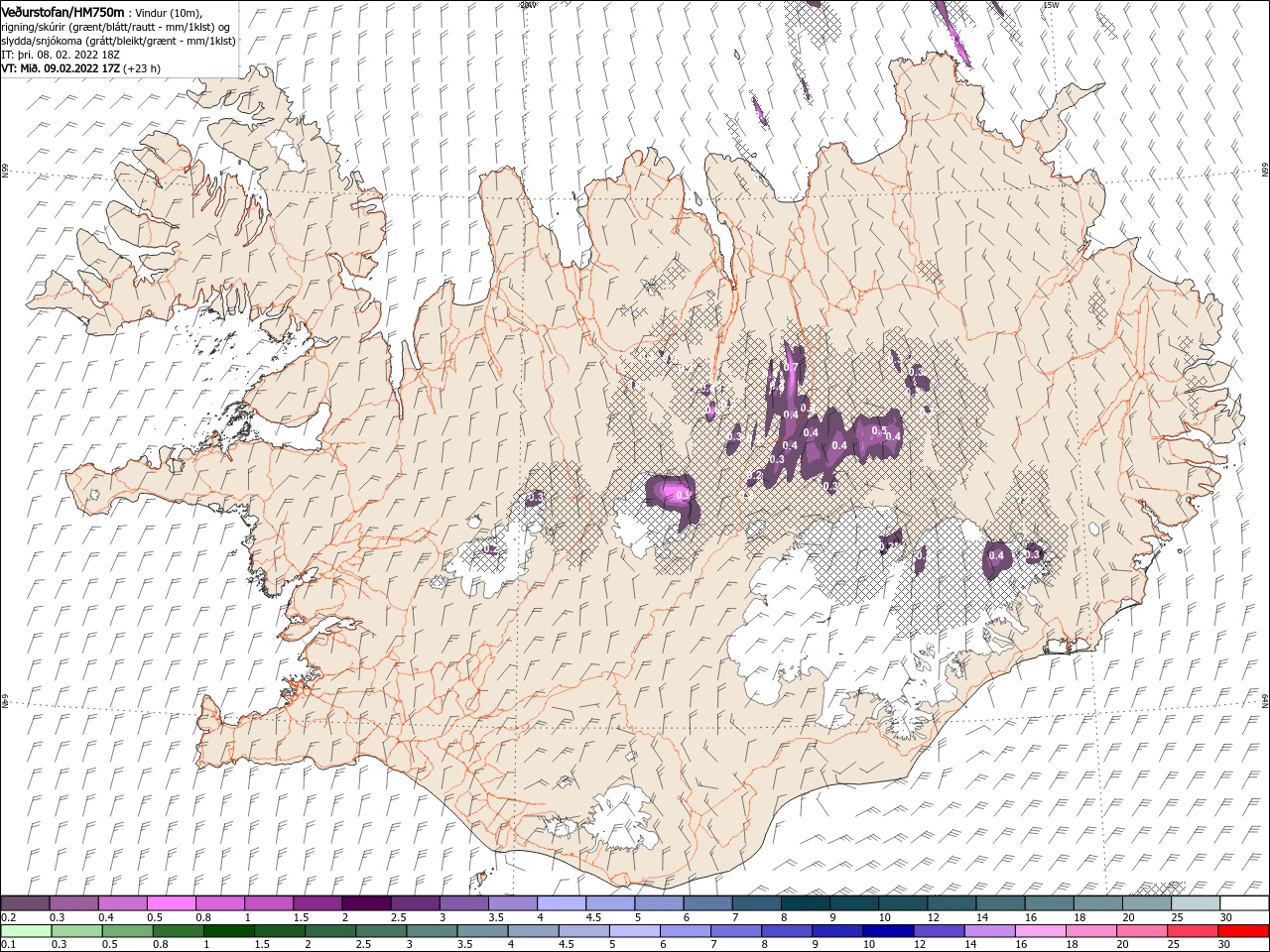This screenshot has height=952, width=1270.
Task: Click the 0.7 snowfall value label on the map
Action: point(791,368)
